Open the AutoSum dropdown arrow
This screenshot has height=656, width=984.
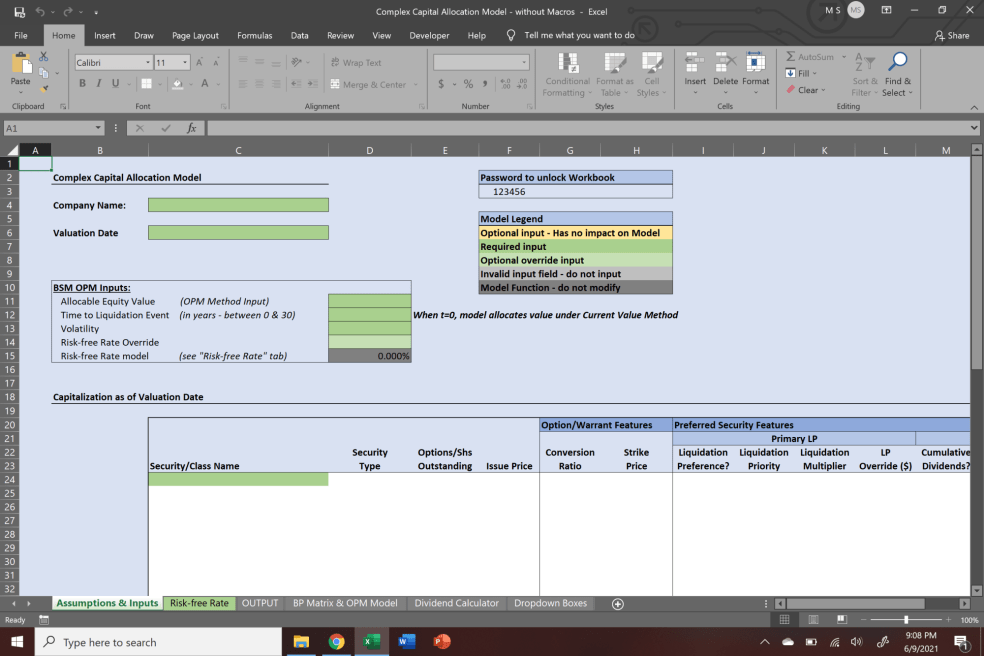(843, 57)
